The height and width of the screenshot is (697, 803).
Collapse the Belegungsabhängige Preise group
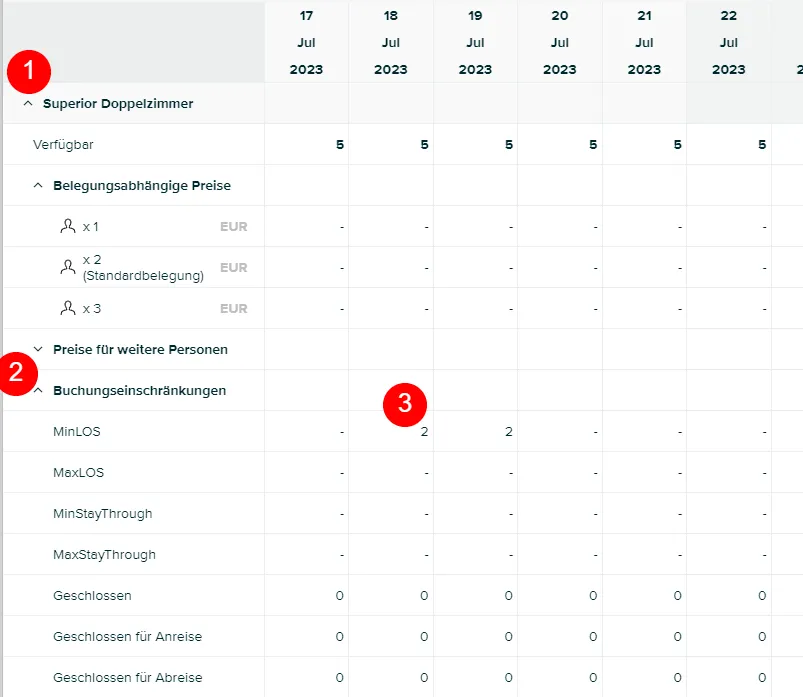(38, 185)
